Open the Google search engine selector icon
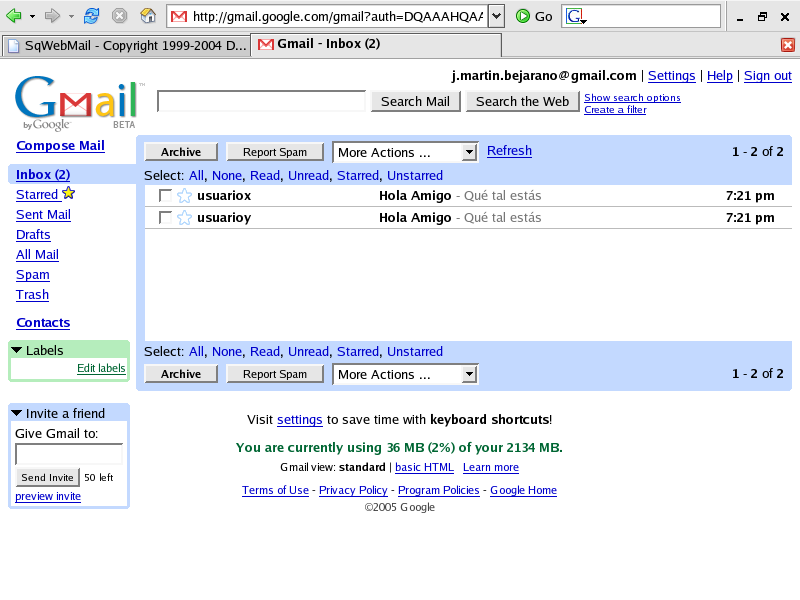 pos(576,16)
